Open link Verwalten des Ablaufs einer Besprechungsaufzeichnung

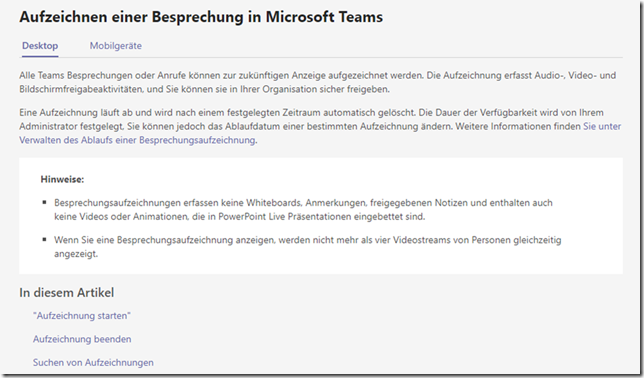(x=137, y=140)
